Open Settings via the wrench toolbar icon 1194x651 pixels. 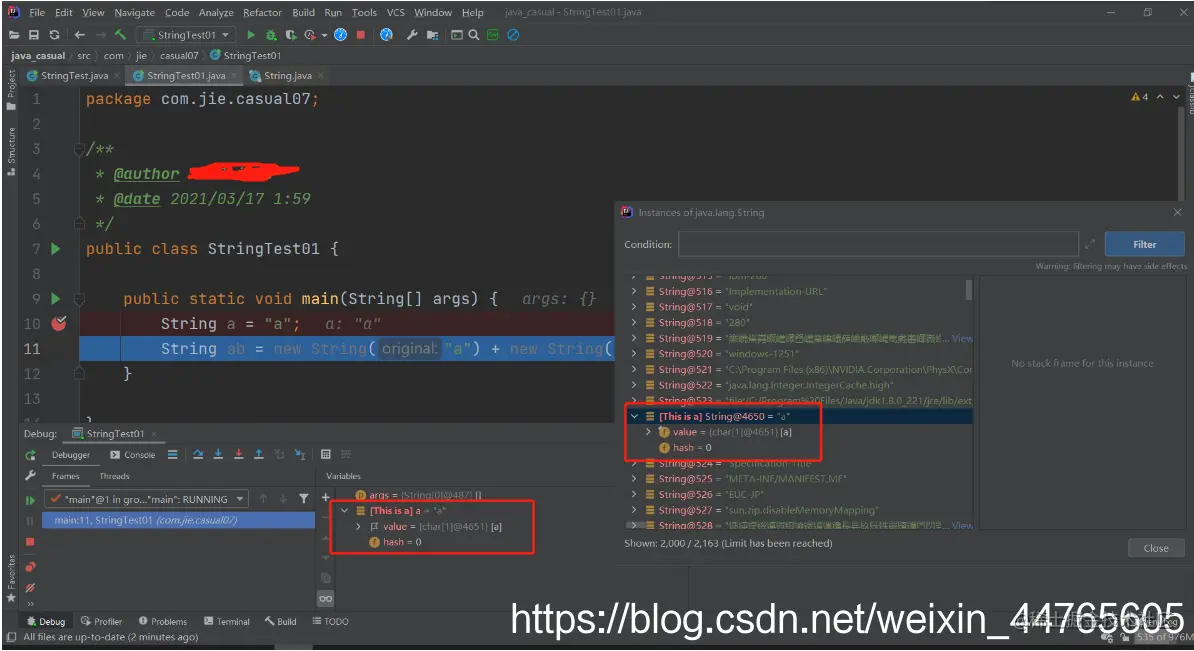point(412,35)
